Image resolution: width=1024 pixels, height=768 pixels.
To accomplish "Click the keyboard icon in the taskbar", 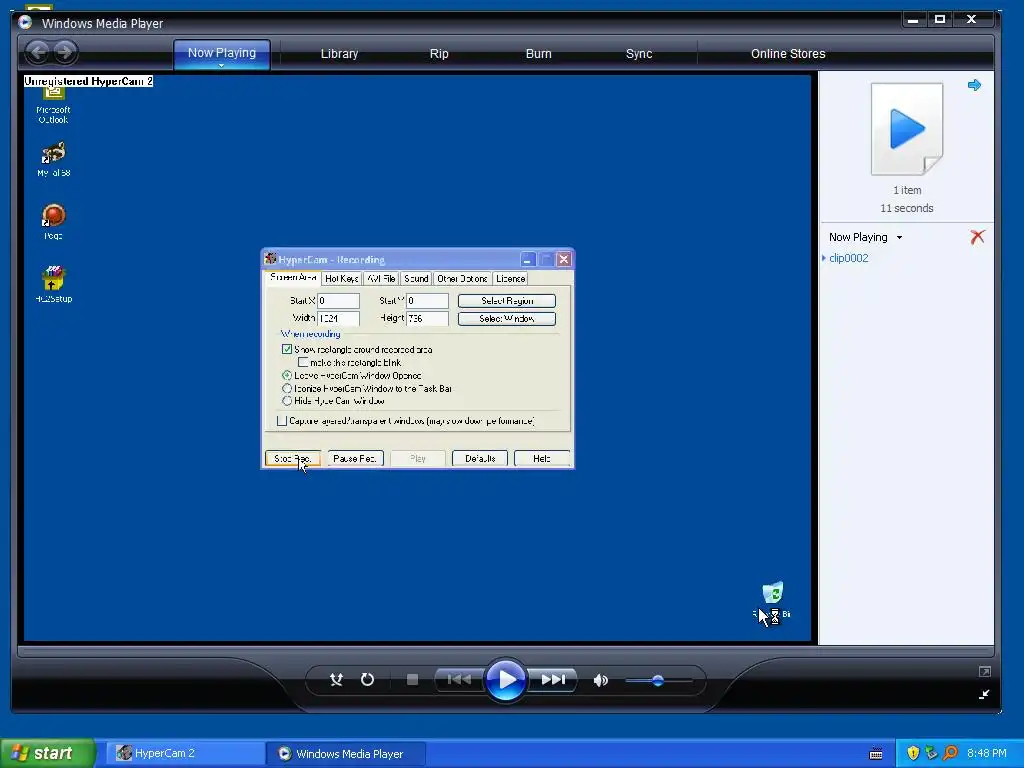I will click(x=876, y=754).
